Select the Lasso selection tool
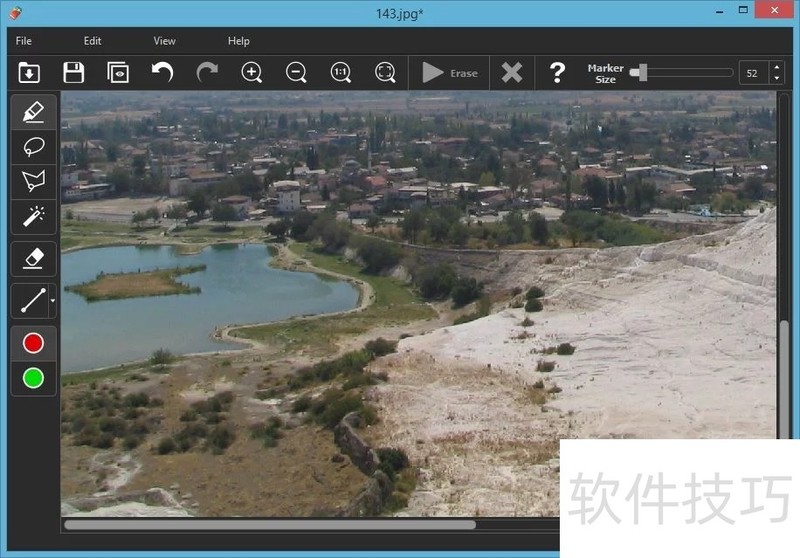This screenshot has width=800, height=558. 33,146
